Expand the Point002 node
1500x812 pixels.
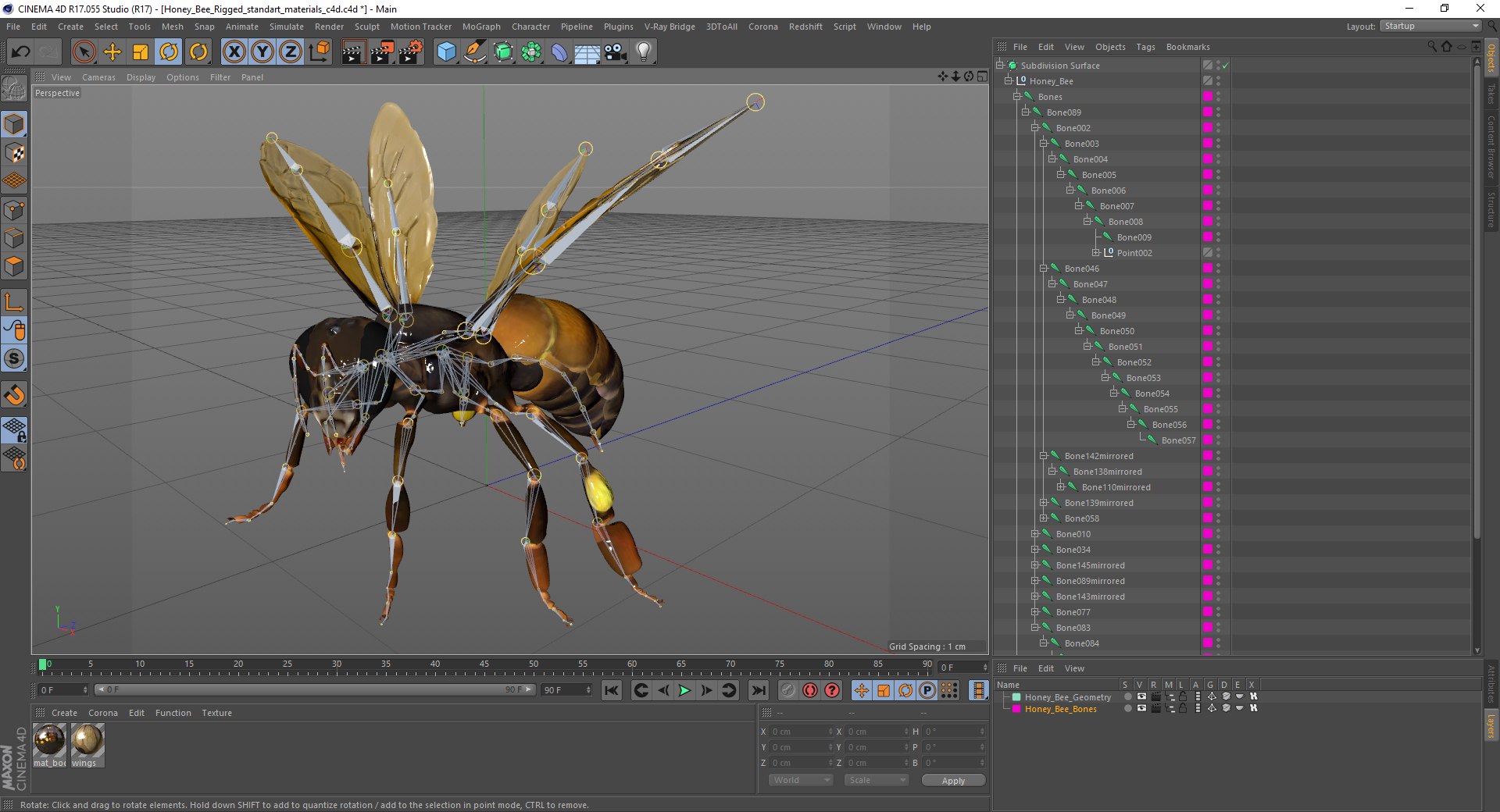pos(1096,252)
